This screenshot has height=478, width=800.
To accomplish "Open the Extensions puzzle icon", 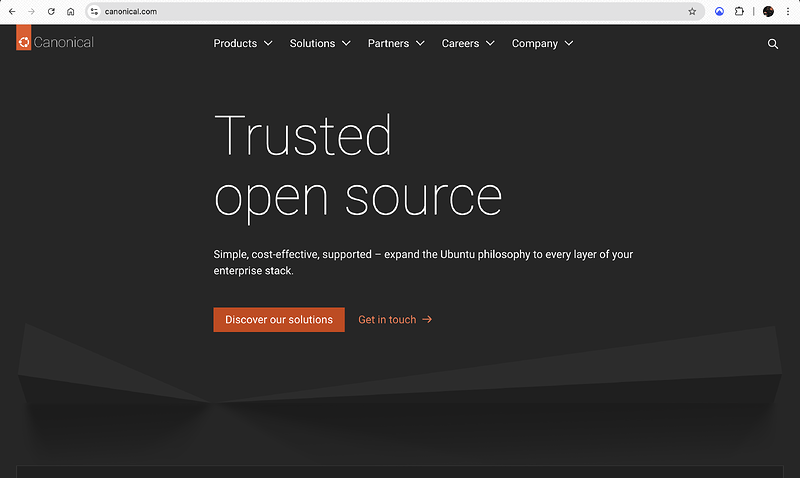I will click(x=739, y=11).
